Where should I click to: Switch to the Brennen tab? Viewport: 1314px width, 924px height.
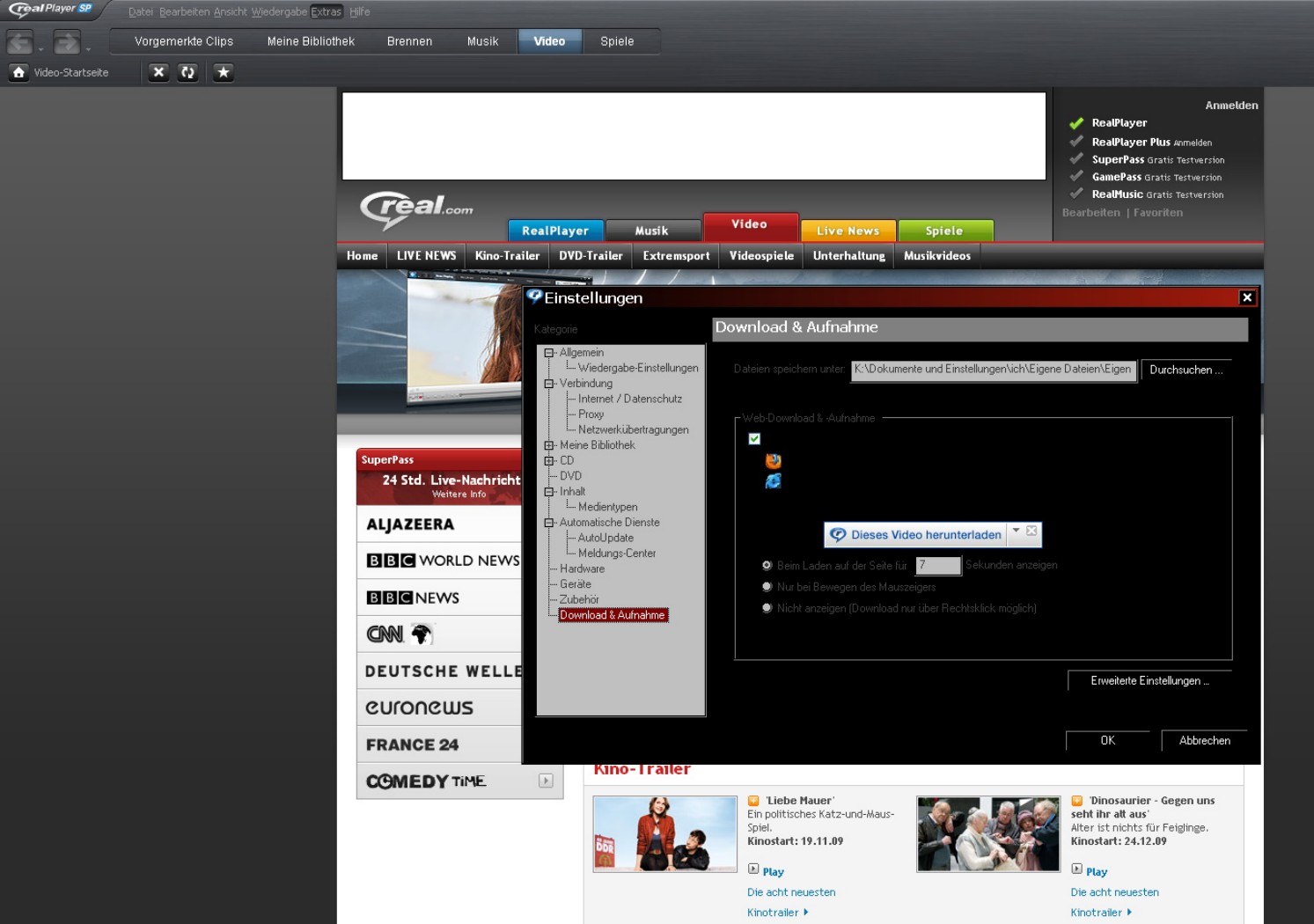[x=409, y=41]
